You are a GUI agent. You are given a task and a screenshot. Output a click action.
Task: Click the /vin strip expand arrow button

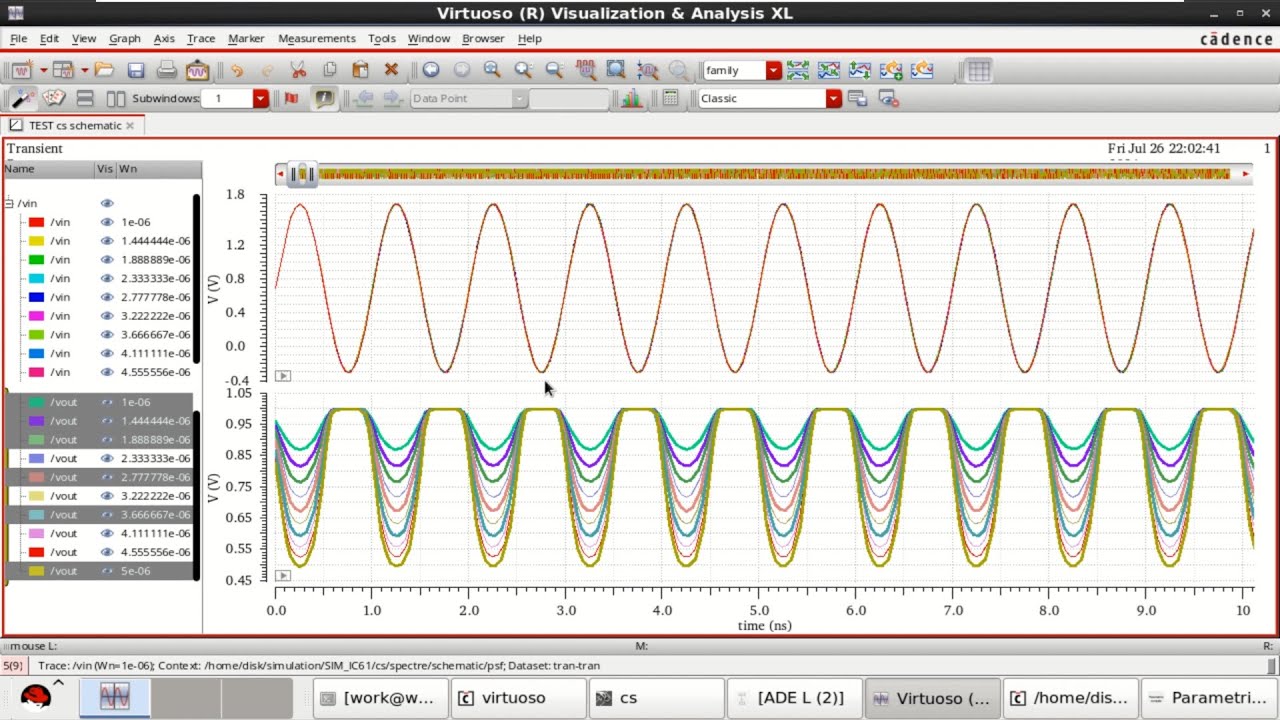283,376
